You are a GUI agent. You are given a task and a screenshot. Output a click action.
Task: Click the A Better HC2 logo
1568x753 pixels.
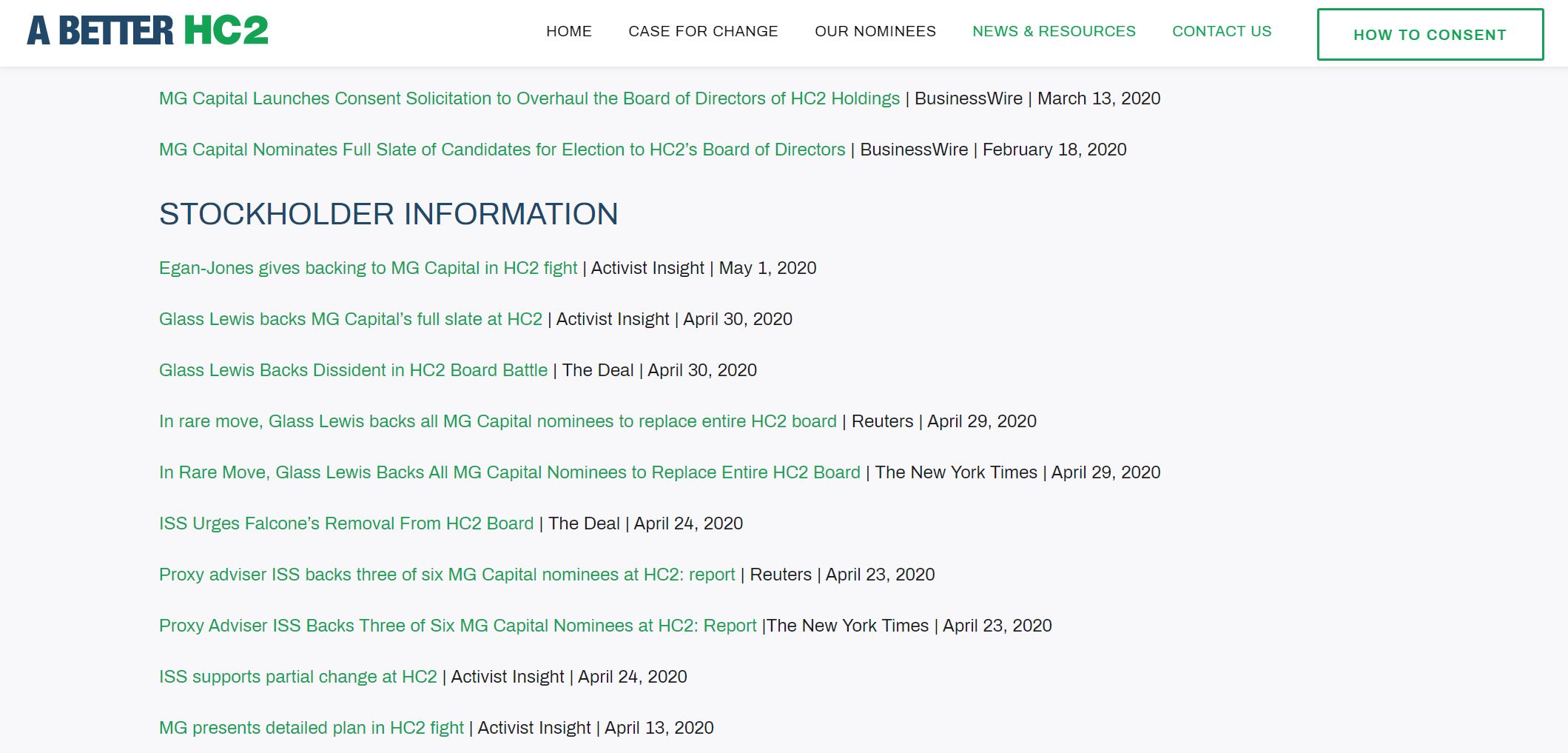(147, 31)
